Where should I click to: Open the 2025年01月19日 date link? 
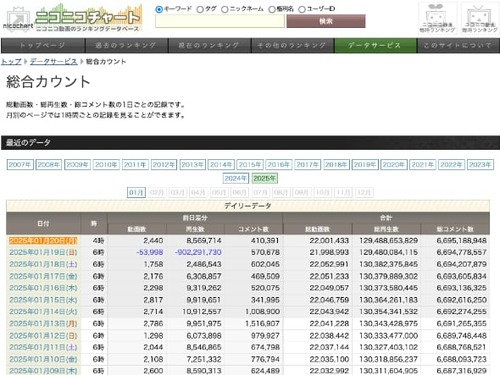[43, 252]
